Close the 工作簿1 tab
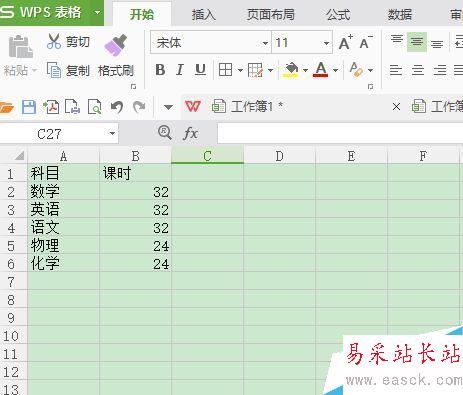 point(396,107)
